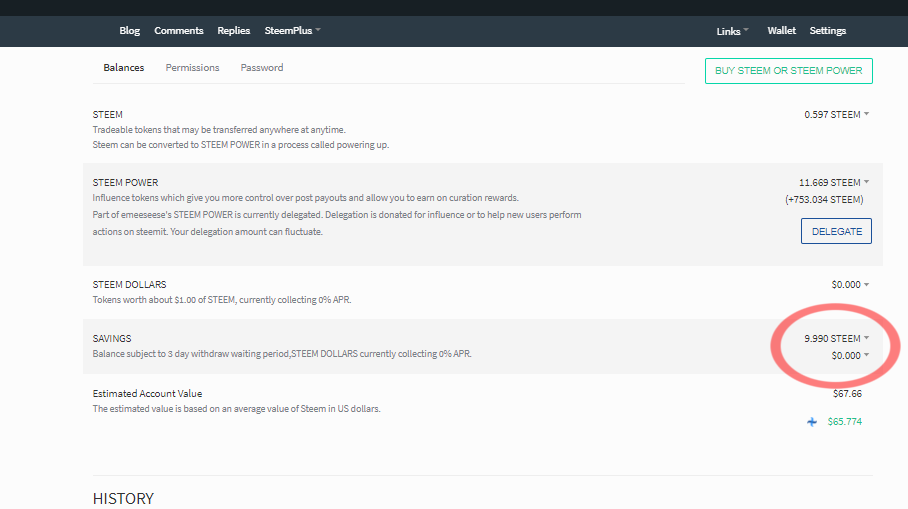Open the 0.597 STEEM balance dropdown
Viewport: 908px width, 509px height.
coord(836,115)
